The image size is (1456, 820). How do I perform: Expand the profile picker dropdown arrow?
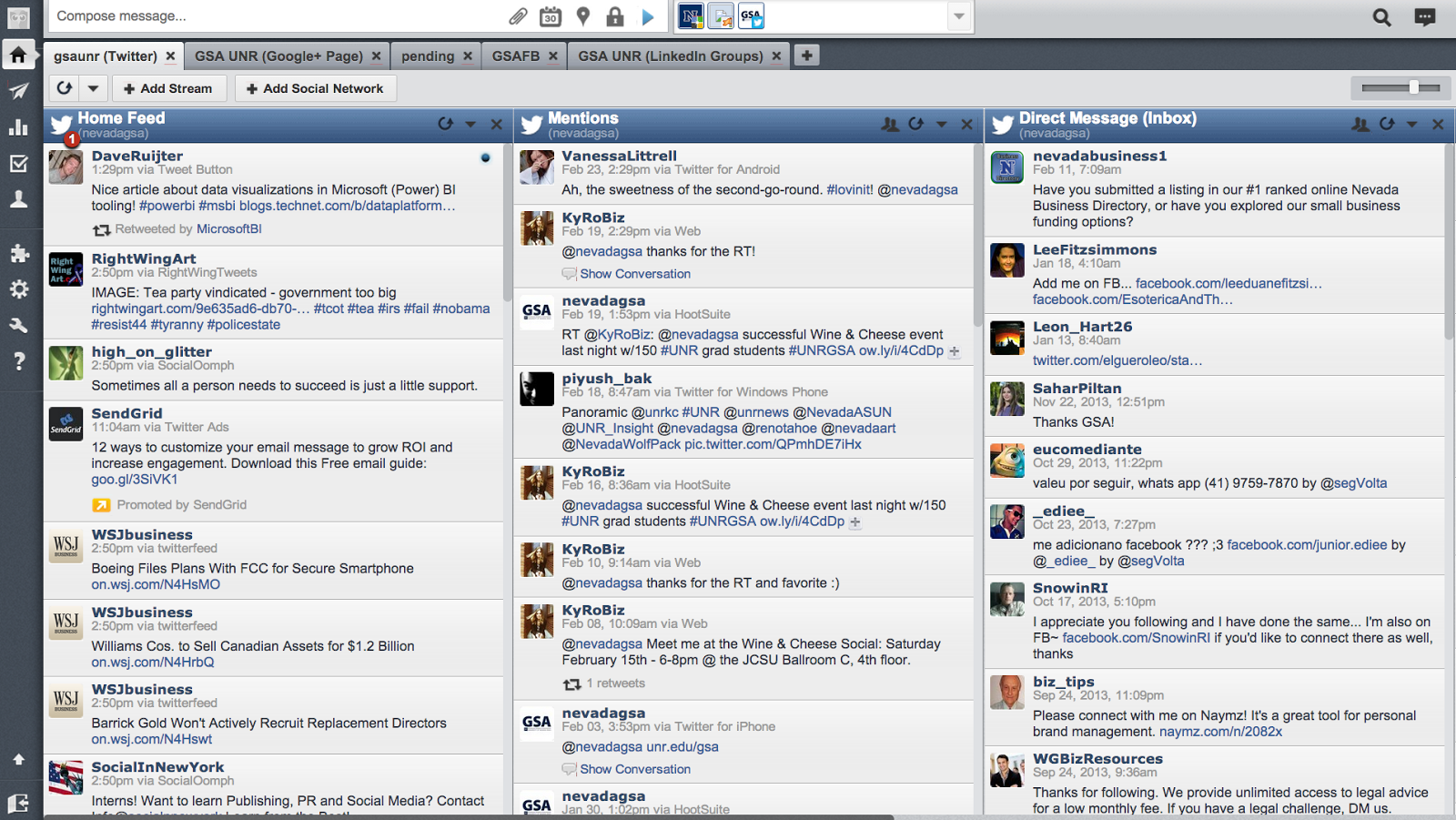[x=958, y=16]
